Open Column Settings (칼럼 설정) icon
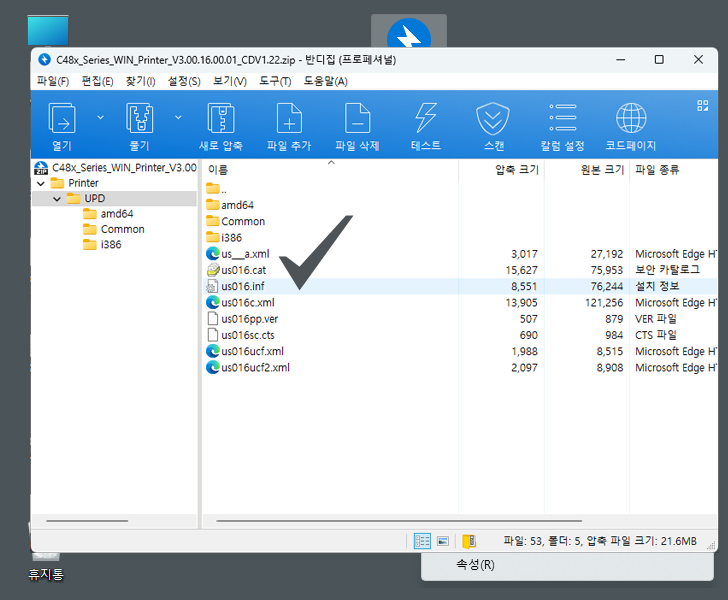 pos(562,118)
